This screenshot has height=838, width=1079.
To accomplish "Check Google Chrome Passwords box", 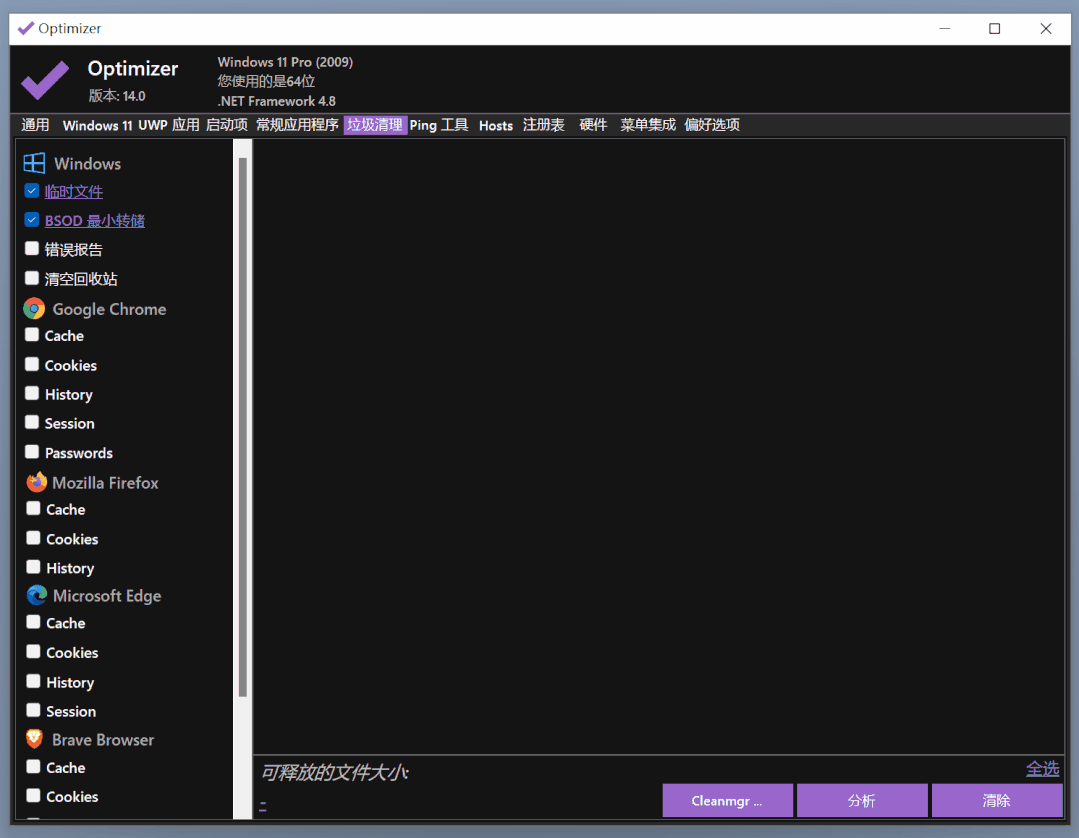I will coord(32,451).
